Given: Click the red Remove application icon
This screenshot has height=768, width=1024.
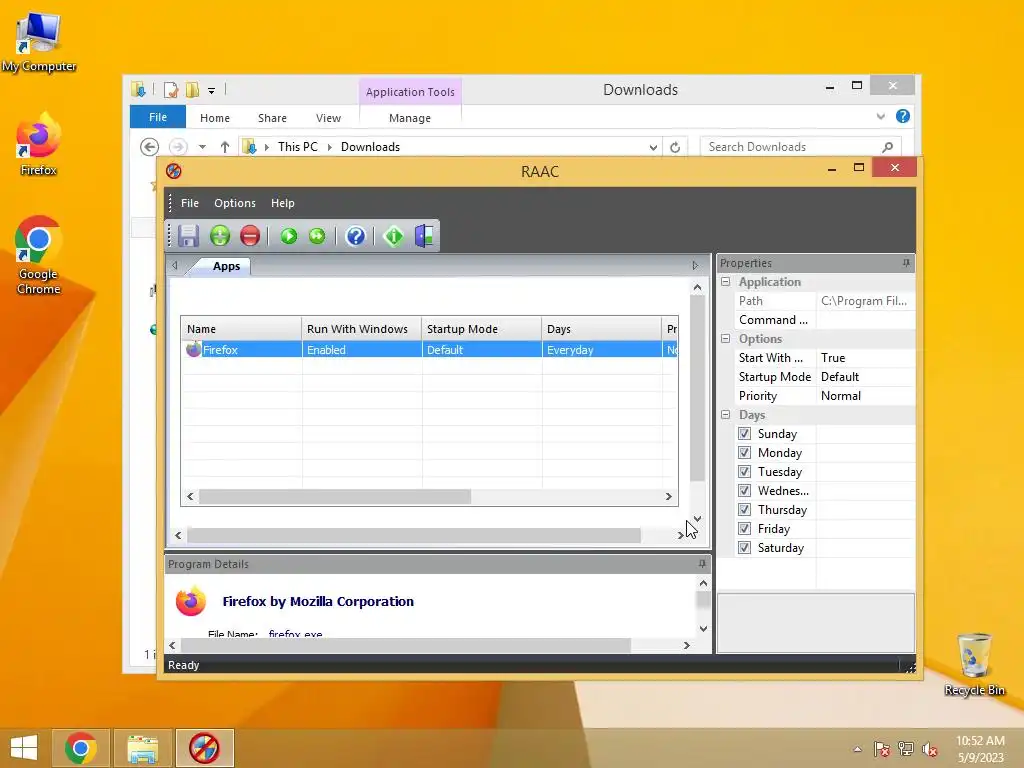Looking at the screenshot, I should (249, 236).
